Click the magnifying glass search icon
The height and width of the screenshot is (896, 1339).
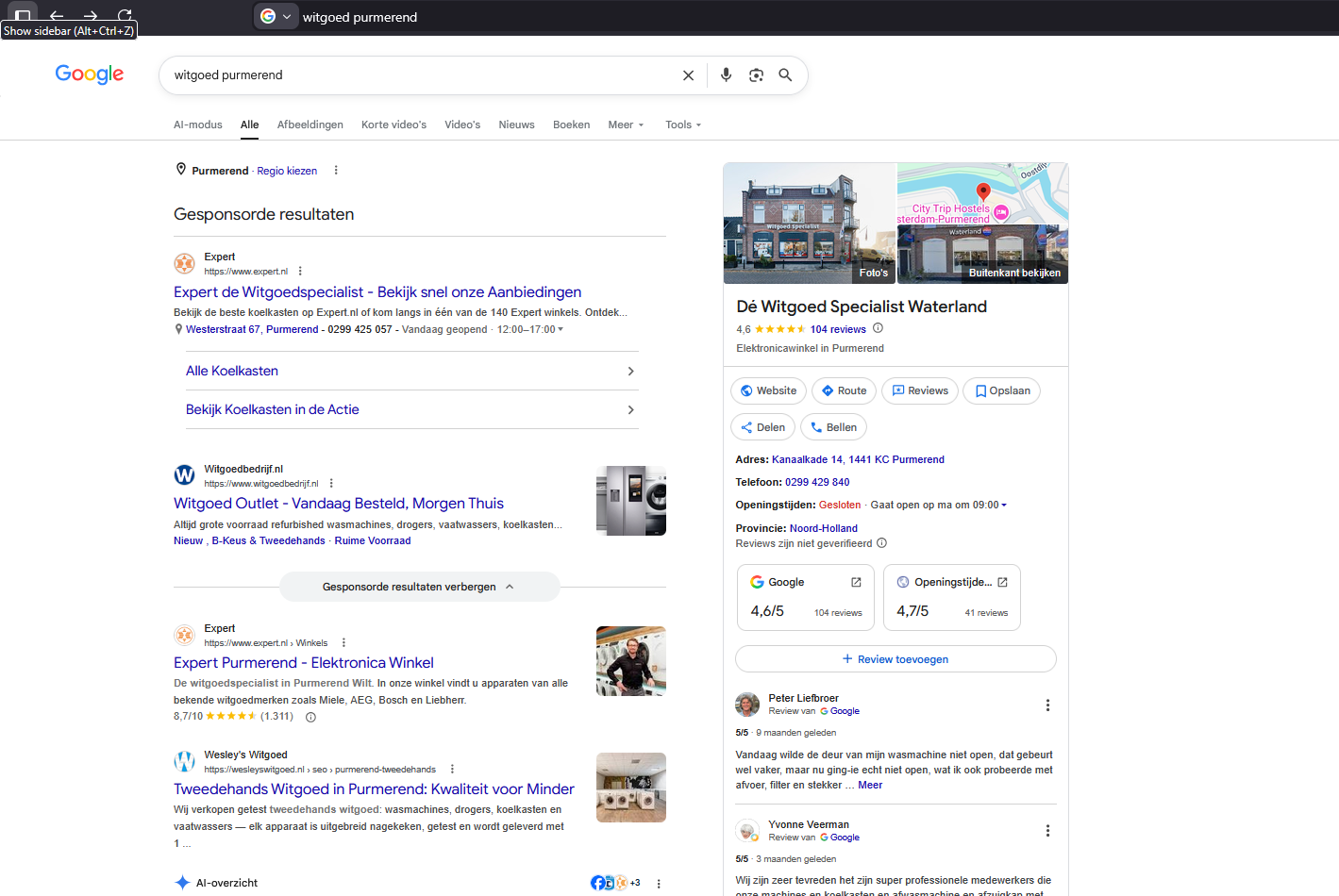[785, 75]
